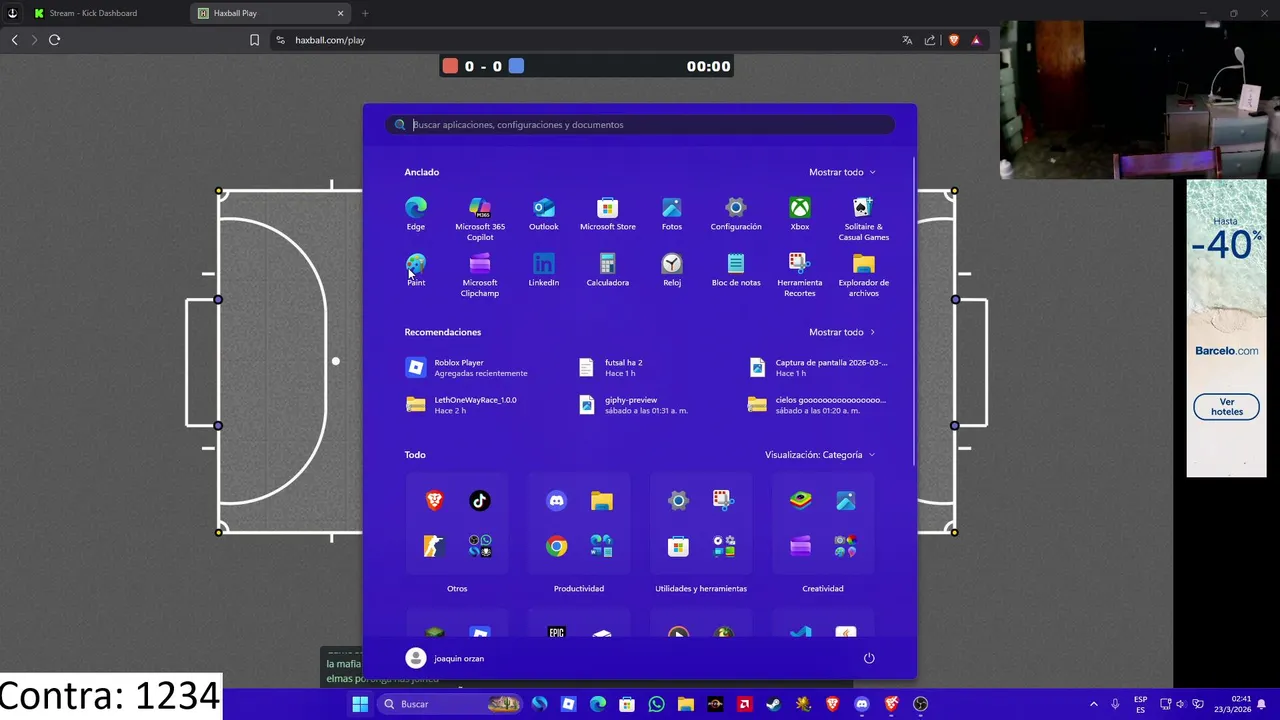
Task: Expand more apps in the Productividad category
Action: point(601,546)
